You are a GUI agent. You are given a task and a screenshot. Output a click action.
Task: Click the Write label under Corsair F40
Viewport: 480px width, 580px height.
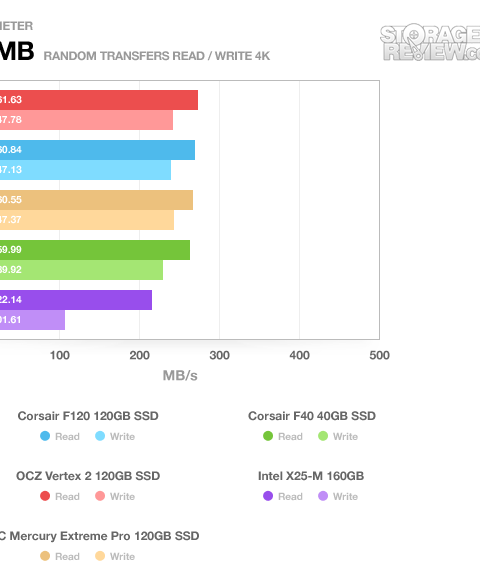point(345,436)
